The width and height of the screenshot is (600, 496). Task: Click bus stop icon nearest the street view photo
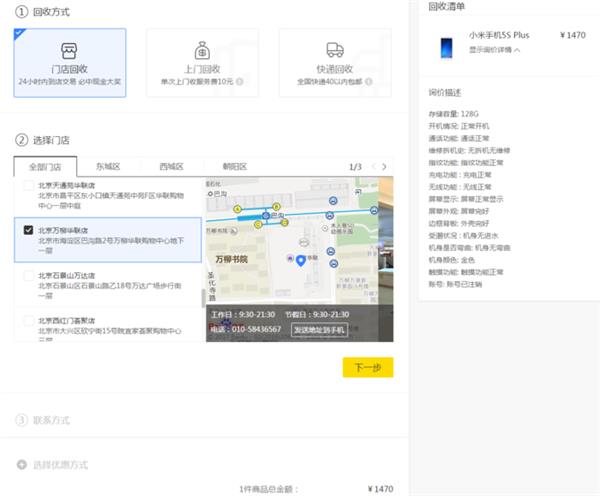374,210
